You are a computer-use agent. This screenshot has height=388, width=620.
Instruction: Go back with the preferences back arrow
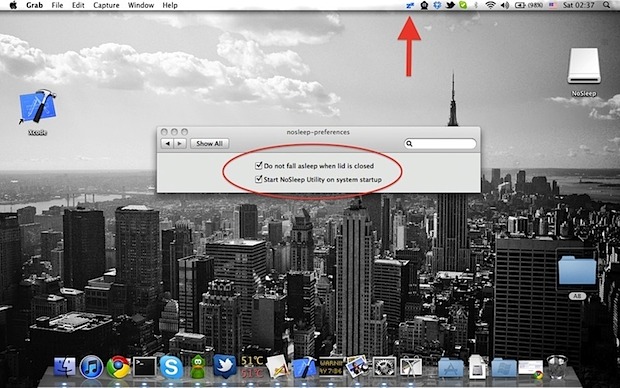click(x=167, y=144)
